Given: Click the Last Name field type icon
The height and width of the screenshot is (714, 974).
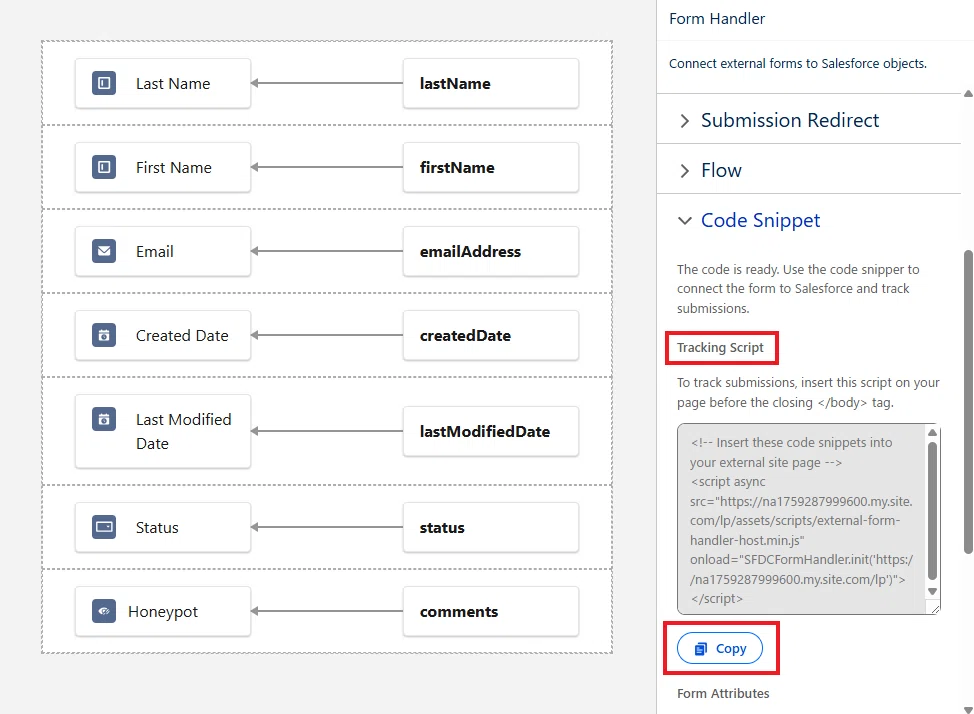Looking at the screenshot, I should tap(104, 83).
